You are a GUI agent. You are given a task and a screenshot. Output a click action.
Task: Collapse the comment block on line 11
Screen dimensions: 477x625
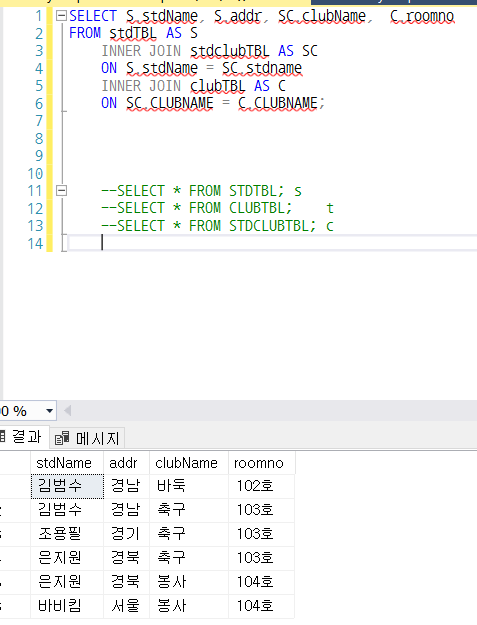[61, 191]
